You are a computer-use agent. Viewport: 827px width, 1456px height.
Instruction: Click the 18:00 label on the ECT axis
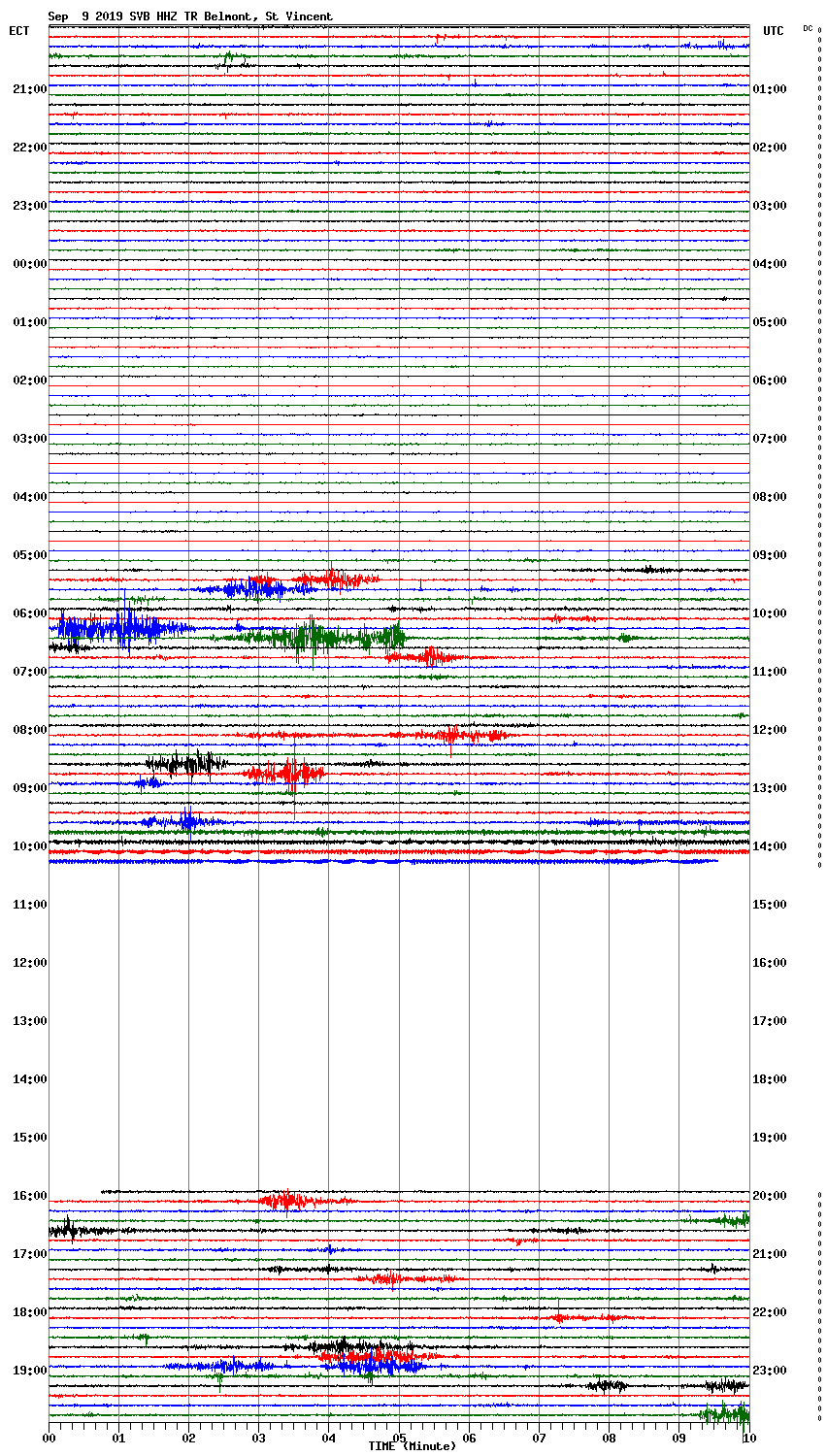(29, 1312)
